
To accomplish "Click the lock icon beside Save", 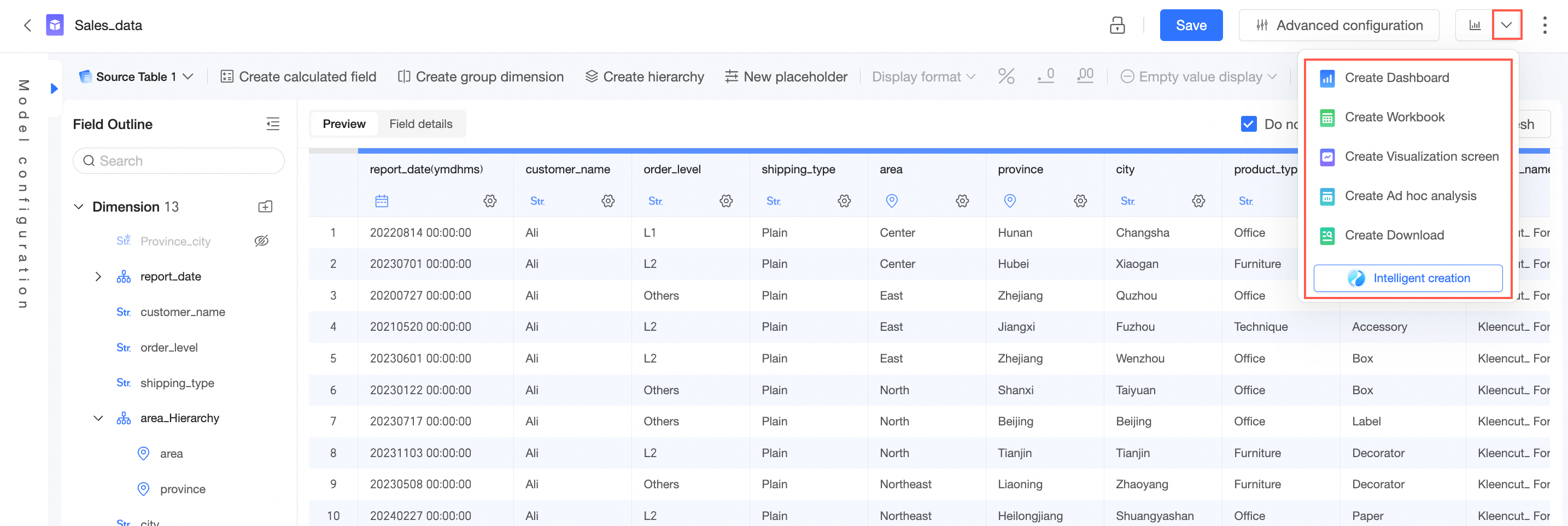I will [1117, 26].
